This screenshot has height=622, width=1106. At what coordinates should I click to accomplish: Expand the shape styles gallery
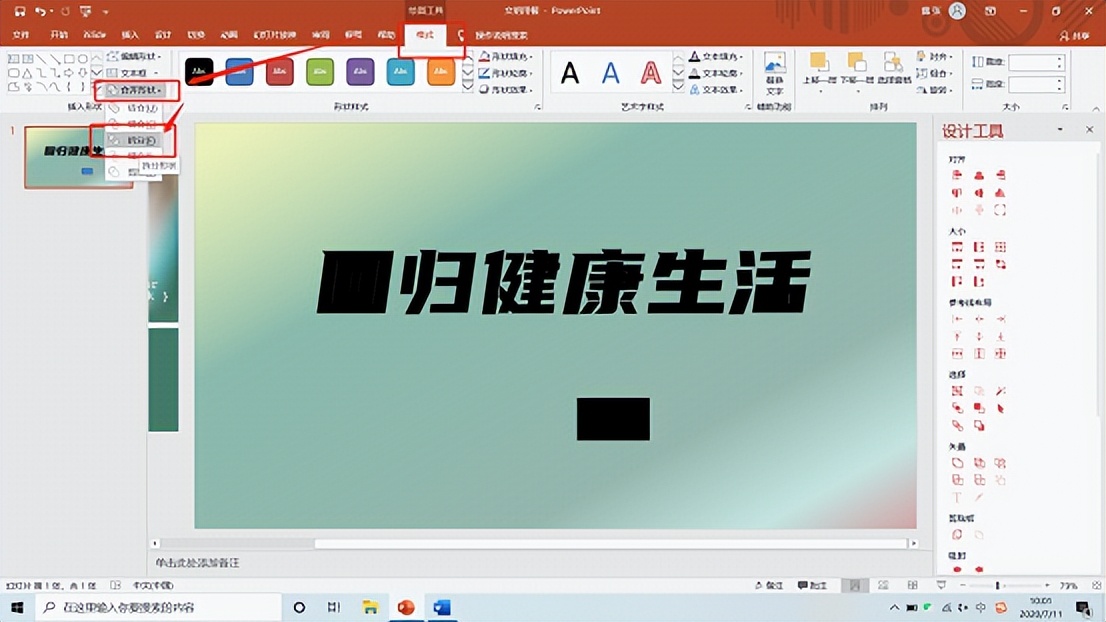pyautogui.click(x=468, y=87)
